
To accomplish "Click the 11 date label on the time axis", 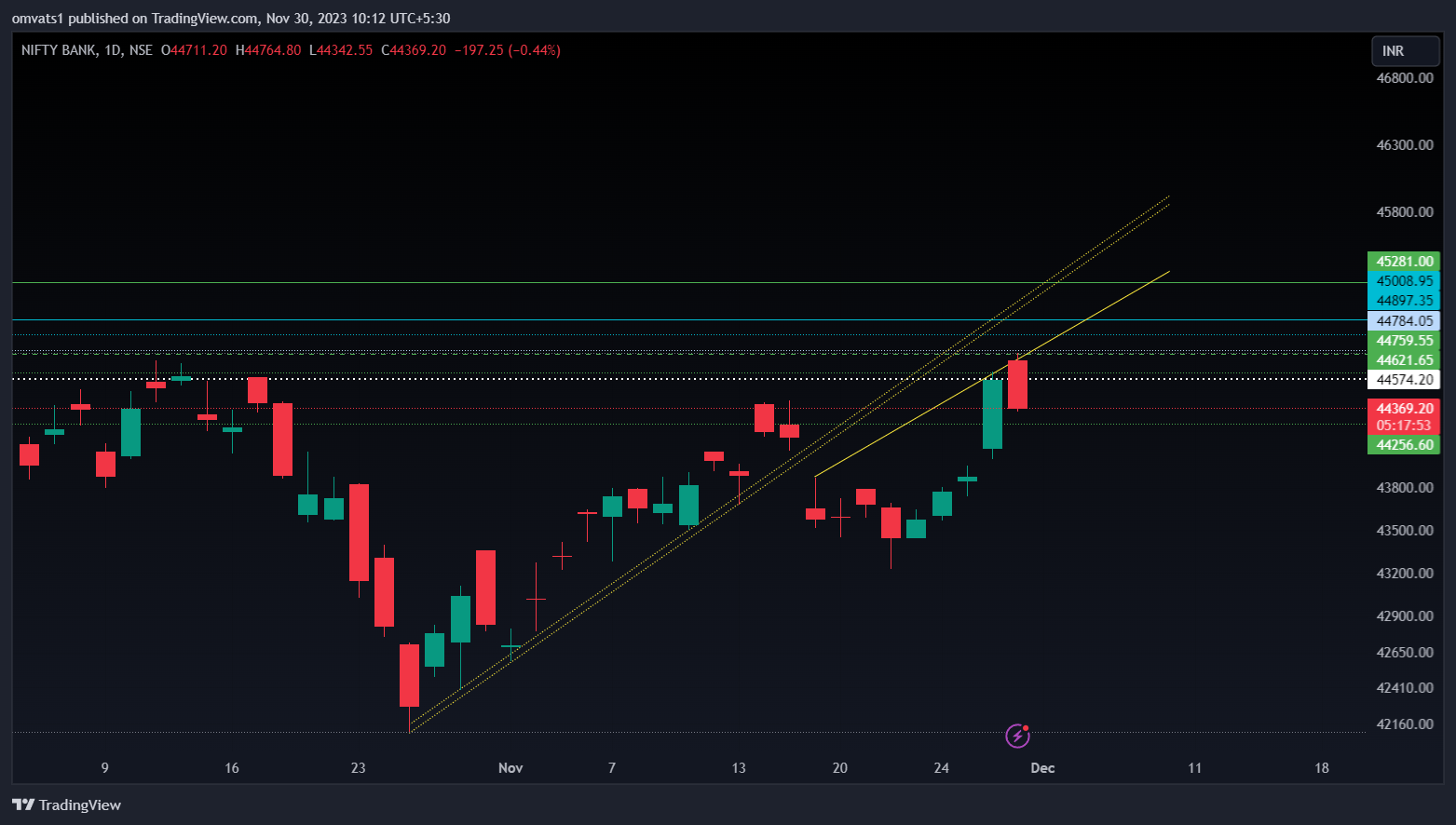I will click(x=1195, y=768).
